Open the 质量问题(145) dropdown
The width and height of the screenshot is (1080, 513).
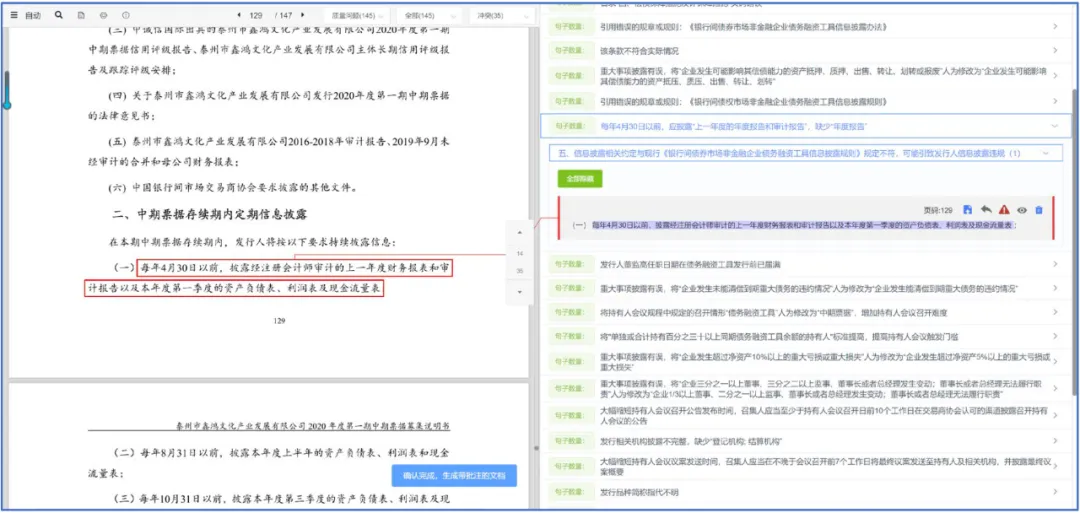pyautogui.click(x=356, y=15)
